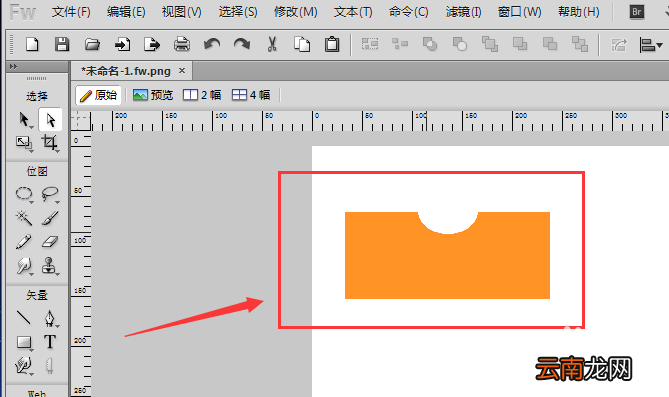The height and width of the screenshot is (397, 669).
Task: Switch to 2 幅 two-up view
Action: click(202, 95)
